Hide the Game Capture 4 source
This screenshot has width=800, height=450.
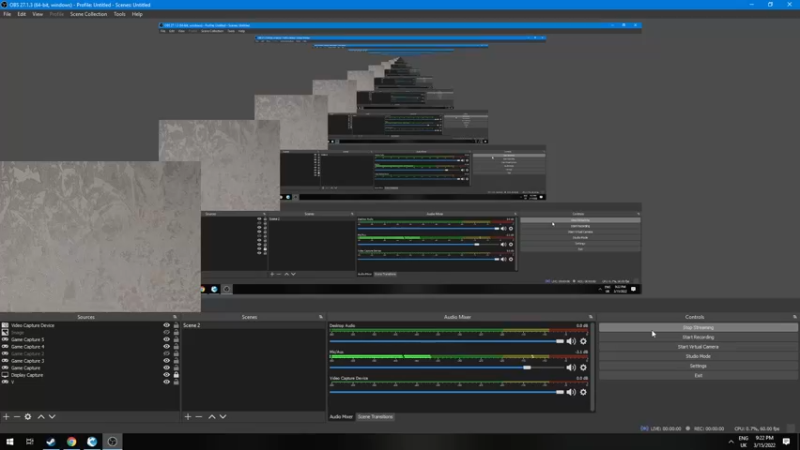(166, 347)
